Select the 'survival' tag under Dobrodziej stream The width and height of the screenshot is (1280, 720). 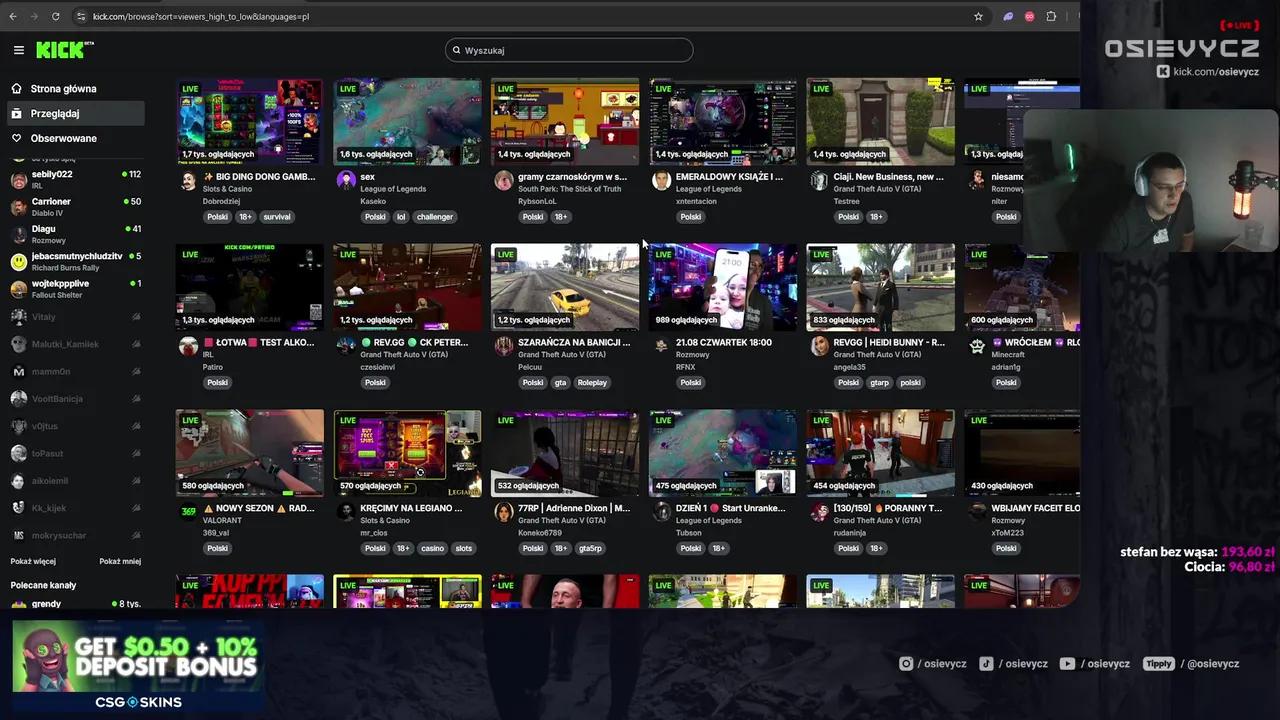pos(276,217)
